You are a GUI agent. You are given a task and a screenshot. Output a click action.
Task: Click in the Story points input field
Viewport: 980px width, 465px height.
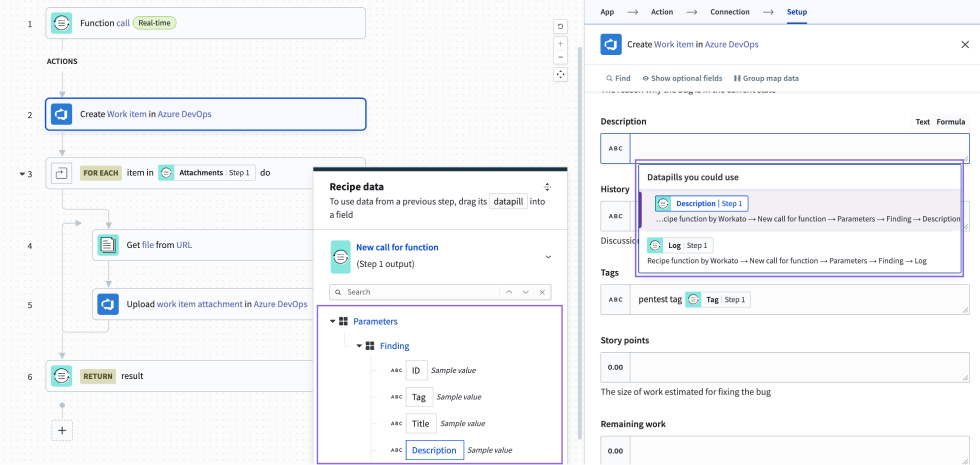click(x=799, y=368)
